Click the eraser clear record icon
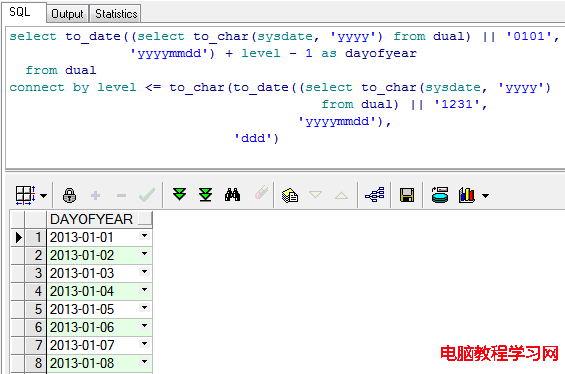565x374 pixels. pos(261,193)
